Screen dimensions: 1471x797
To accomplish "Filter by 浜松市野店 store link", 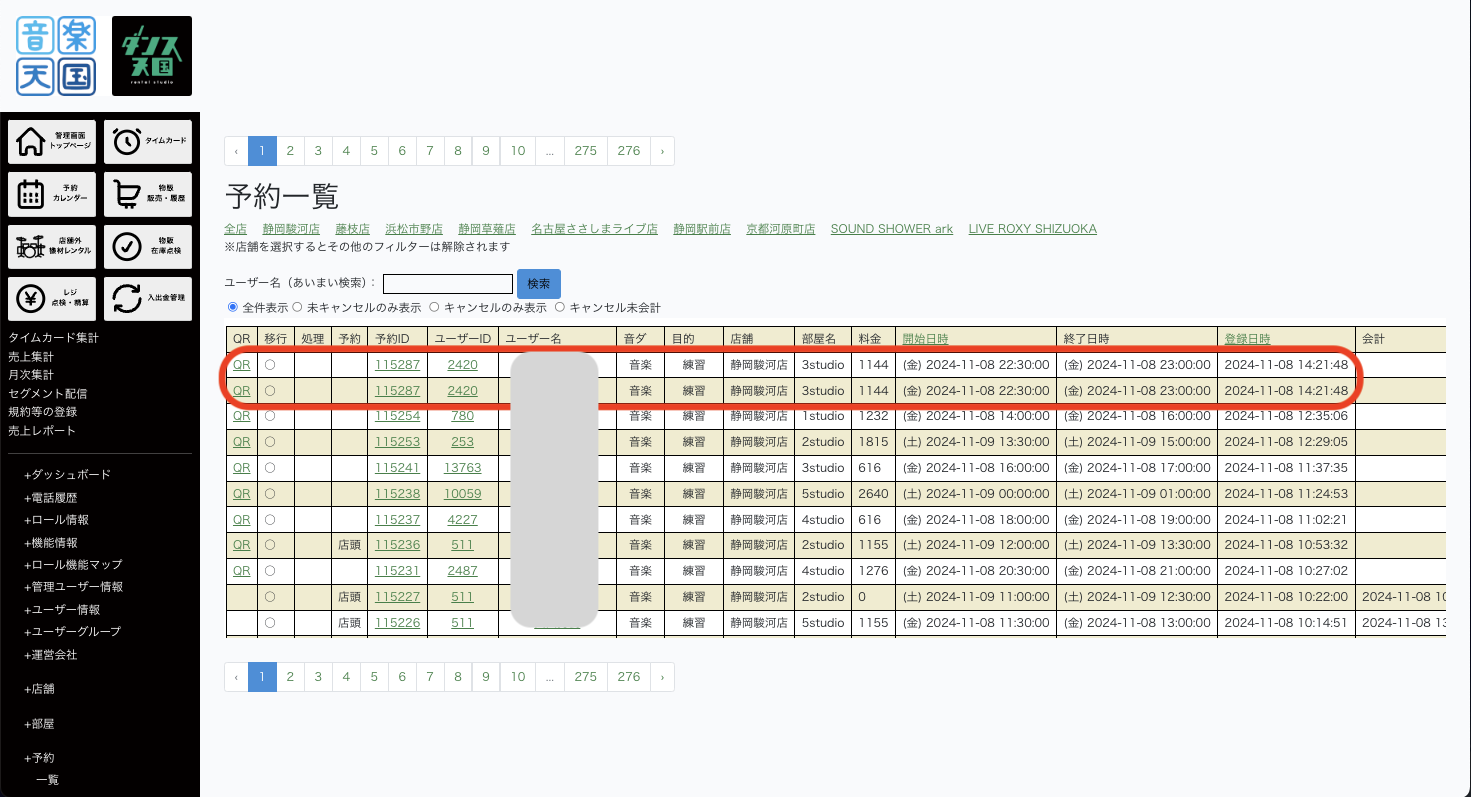I will [x=414, y=229].
